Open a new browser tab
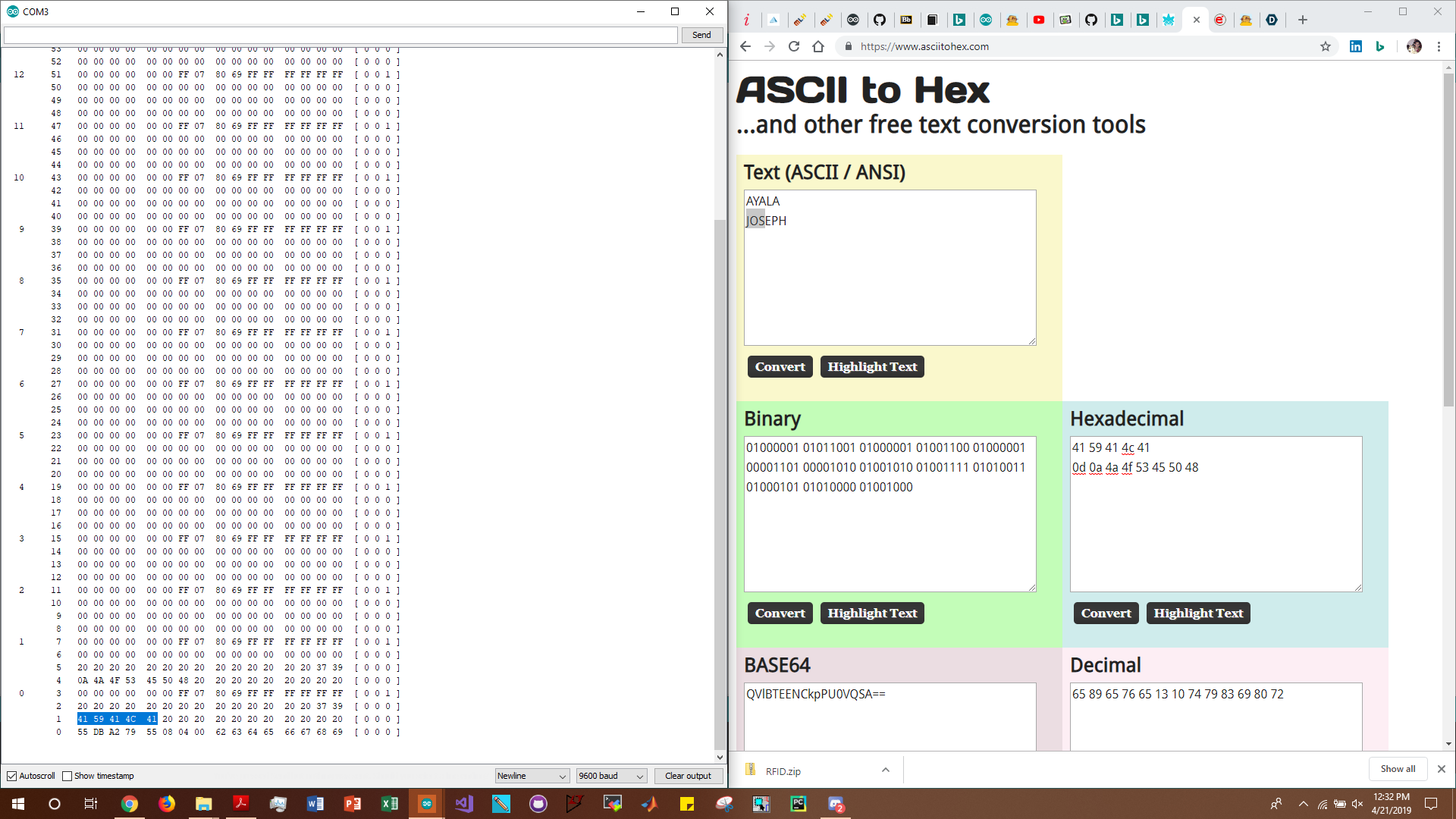 click(x=1303, y=20)
